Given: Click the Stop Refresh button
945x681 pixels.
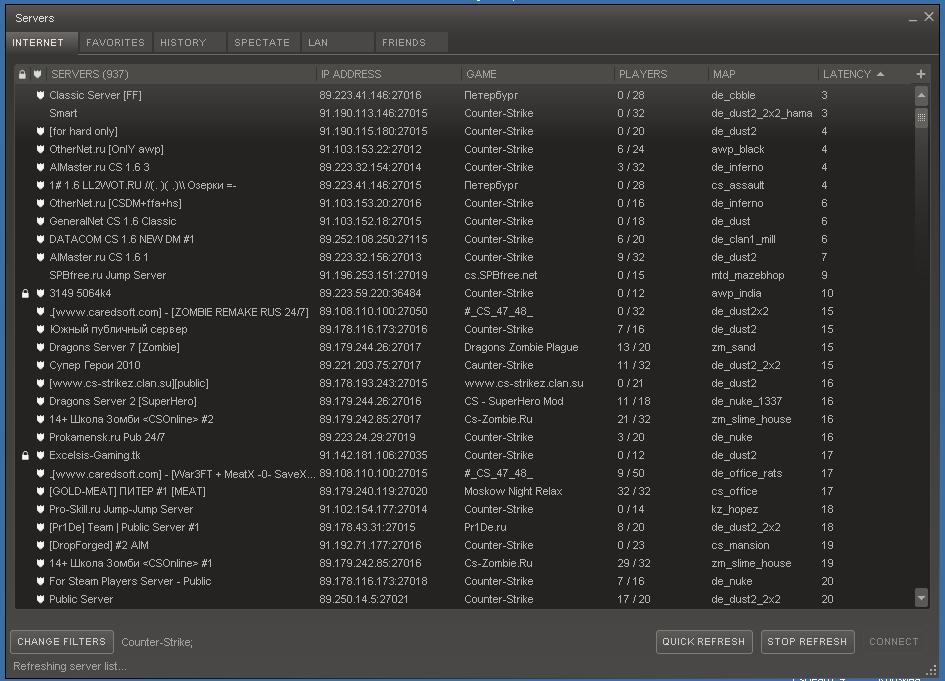Looking at the screenshot, I should click(x=807, y=642).
